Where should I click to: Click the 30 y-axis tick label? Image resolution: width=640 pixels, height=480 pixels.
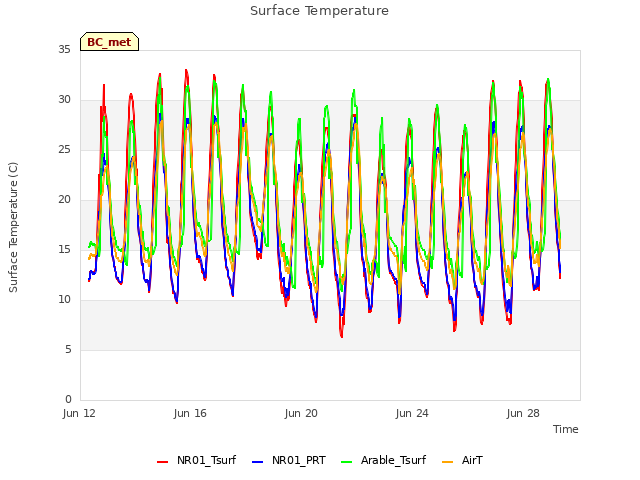click(64, 100)
